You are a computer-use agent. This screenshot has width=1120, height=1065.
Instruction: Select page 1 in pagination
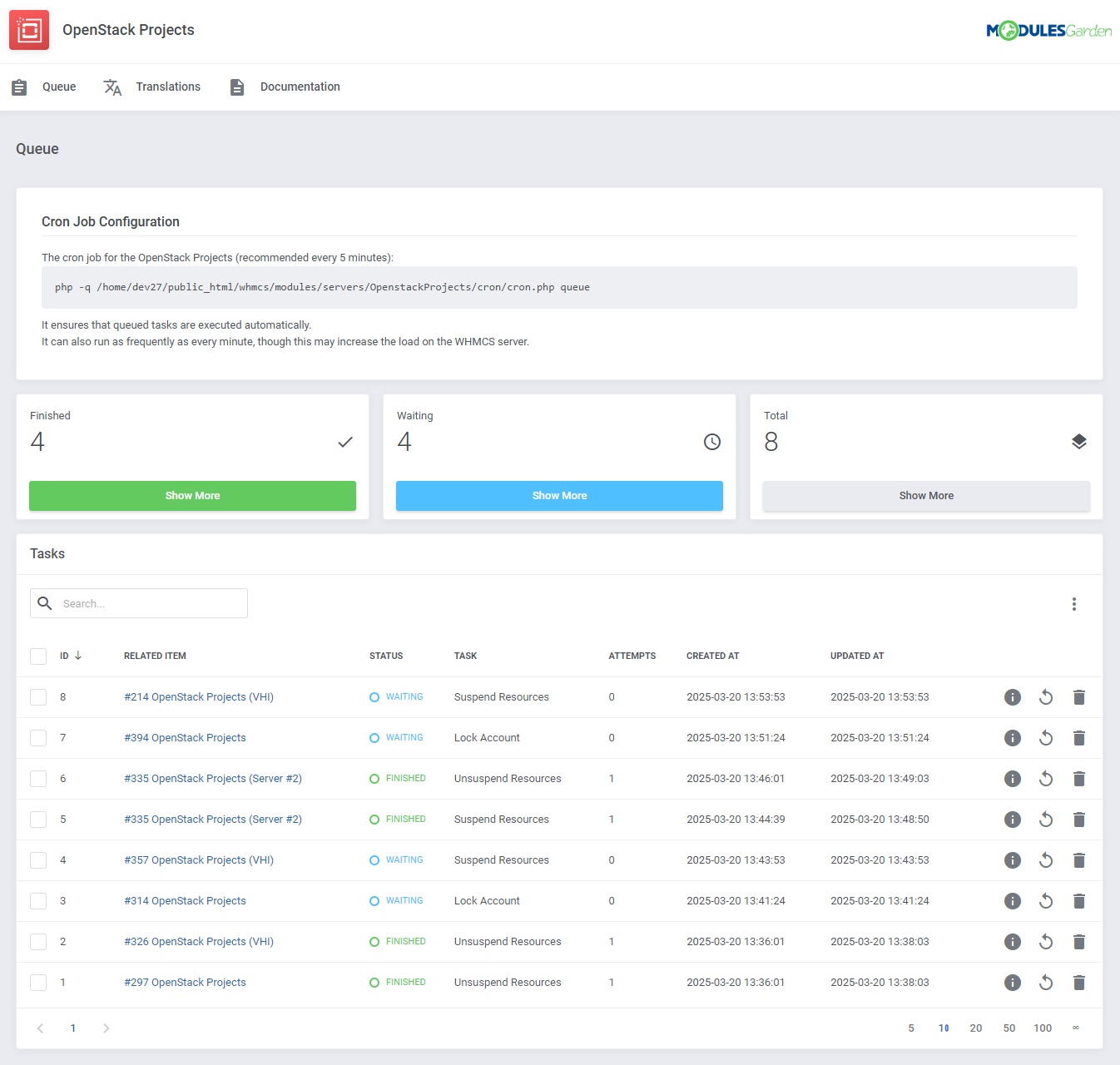[x=73, y=1028]
